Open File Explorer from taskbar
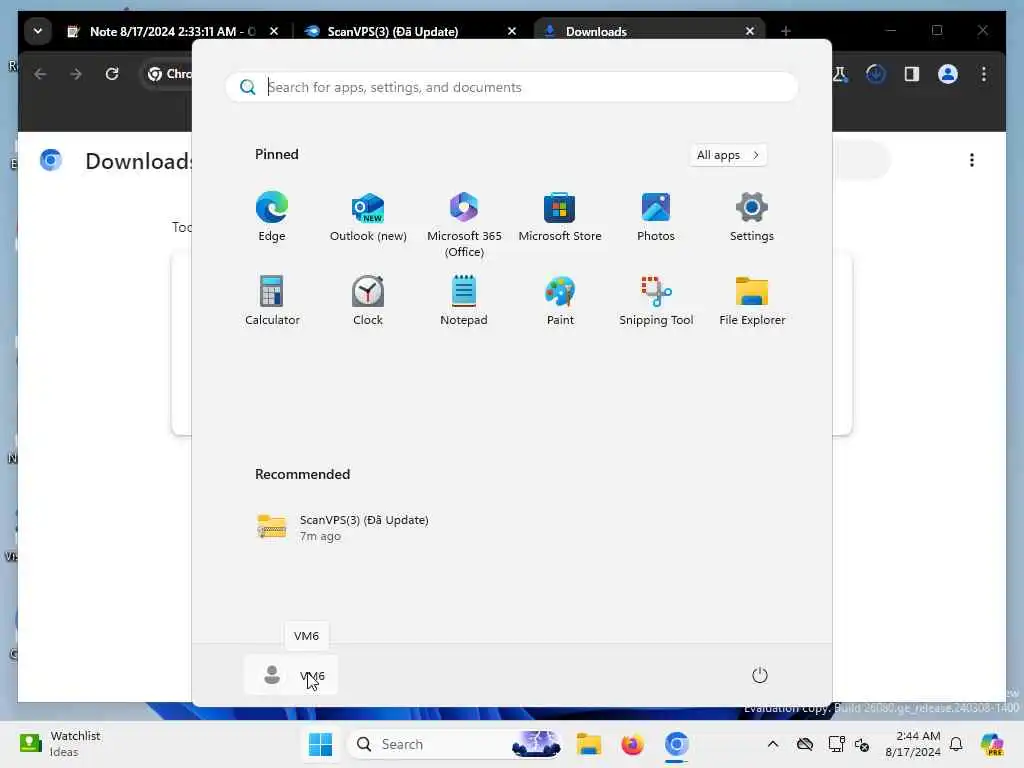This screenshot has height=768, width=1024. click(x=588, y=744)
